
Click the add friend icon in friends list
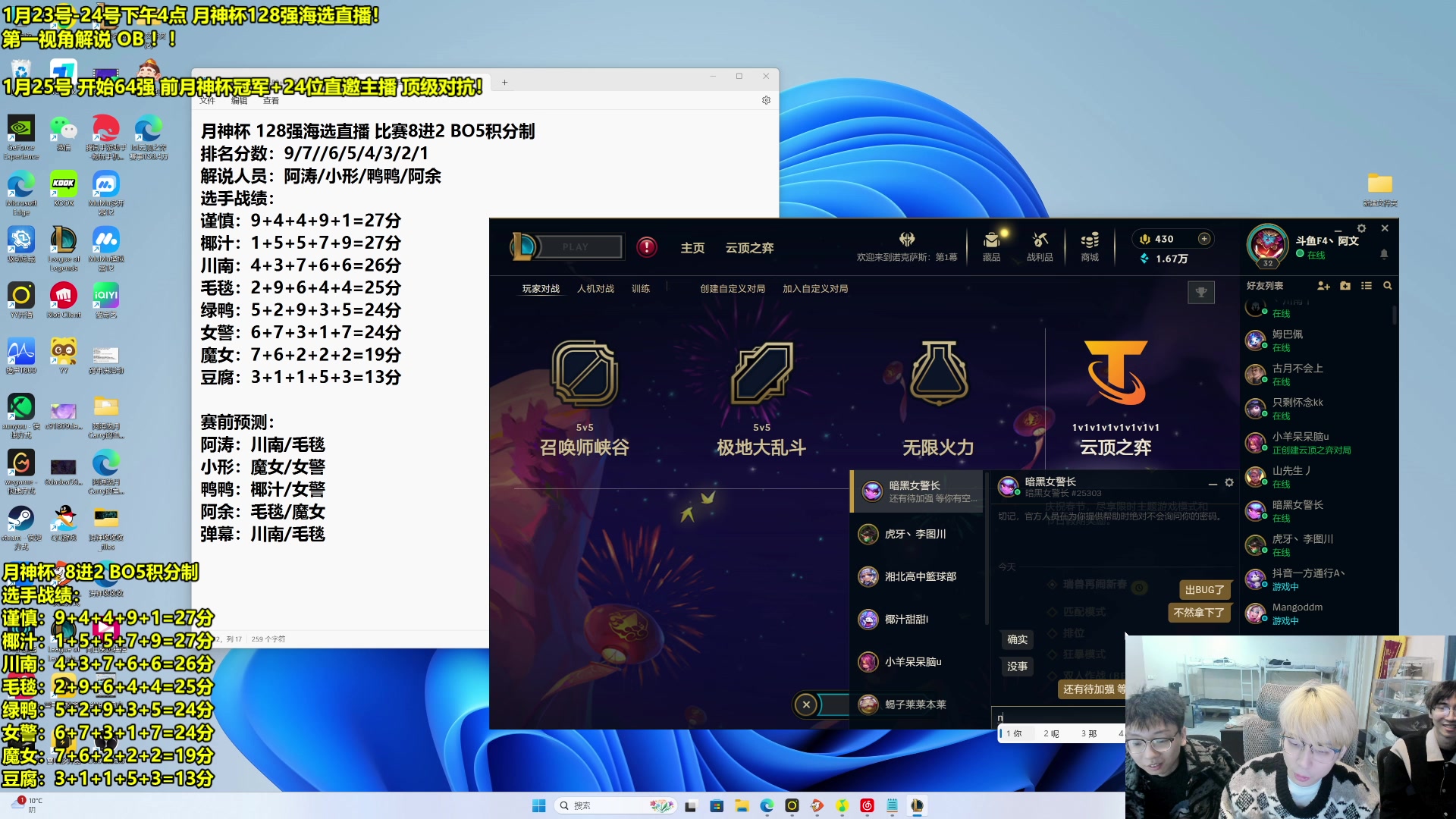1323,286
